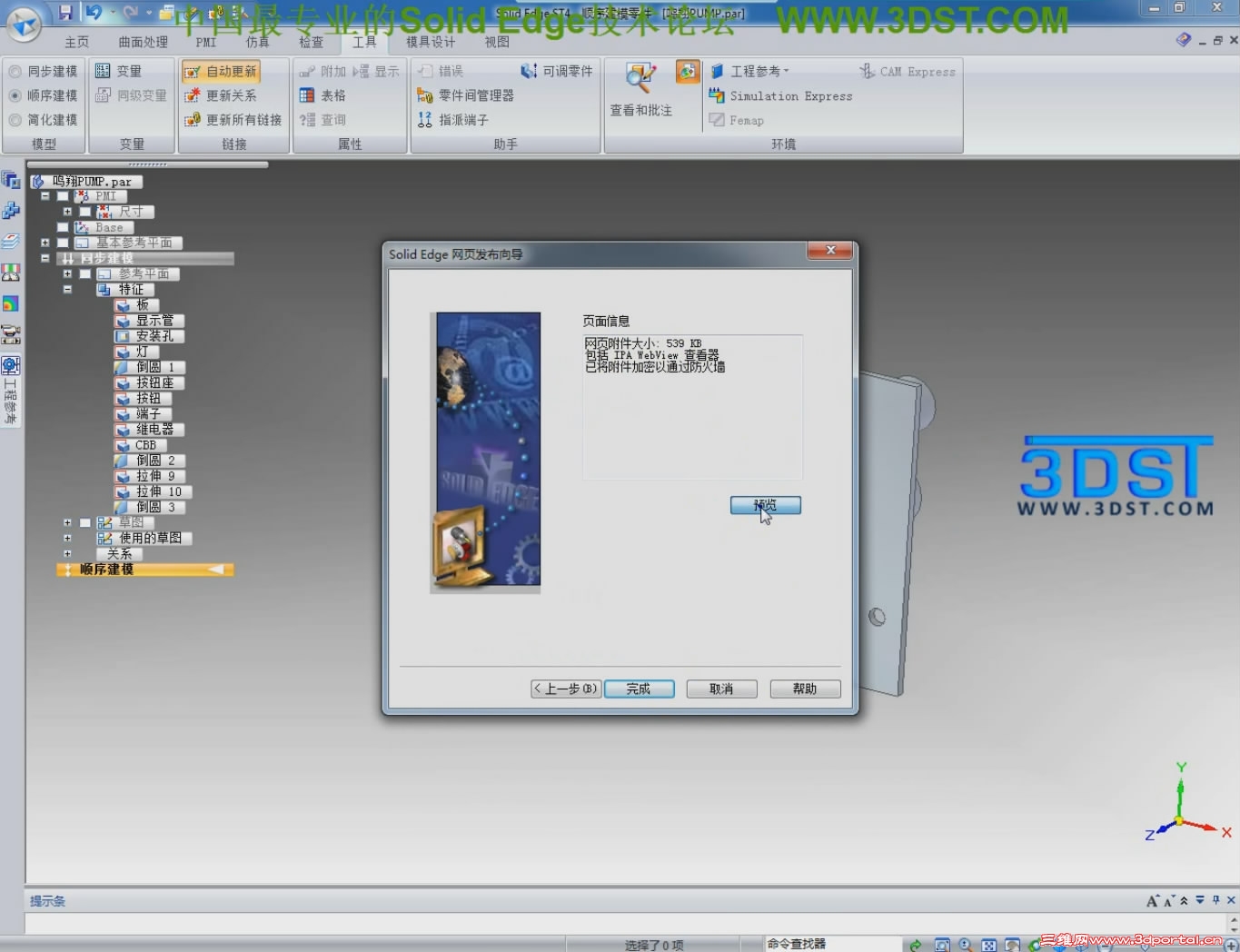This screenshot has height=952, width=1240.
Task: Expand the 使用的草图 tree node
Action: click(x=67, y=538)
